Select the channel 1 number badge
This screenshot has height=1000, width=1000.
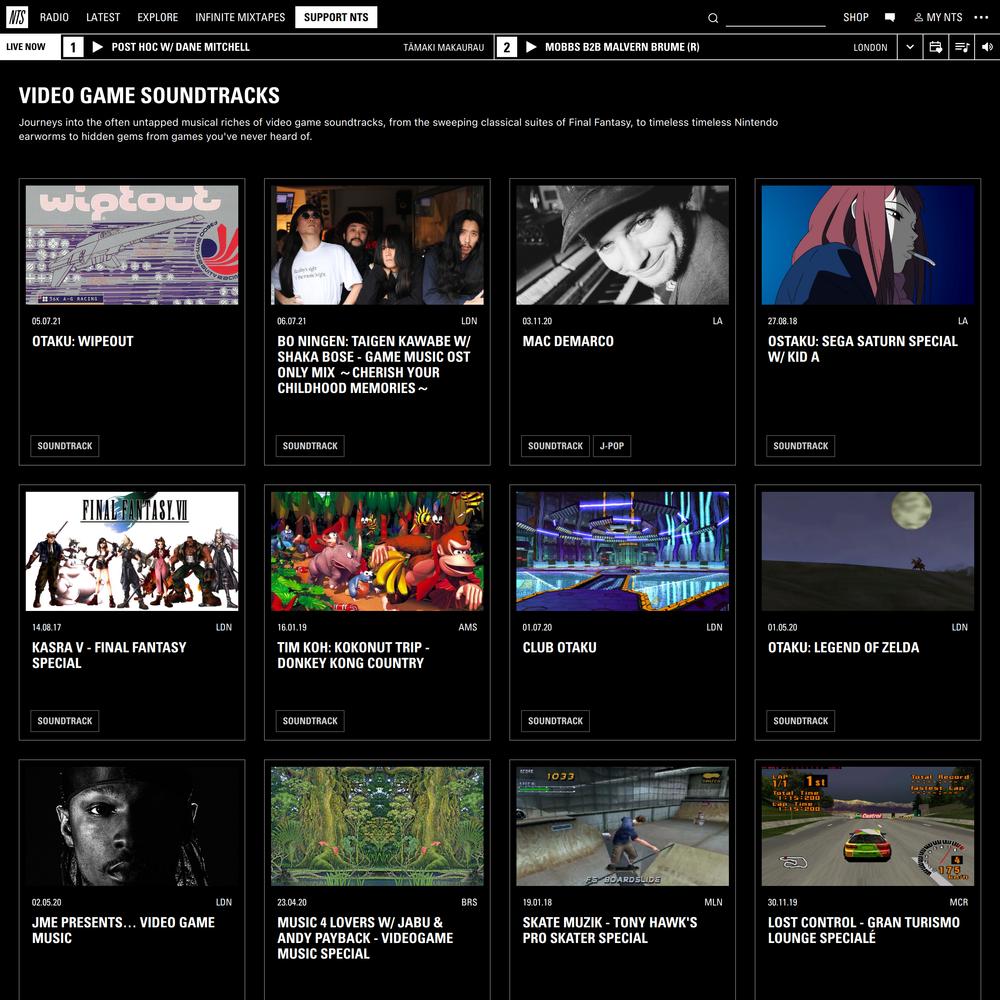pyautogui.click(x=73, y=47)
